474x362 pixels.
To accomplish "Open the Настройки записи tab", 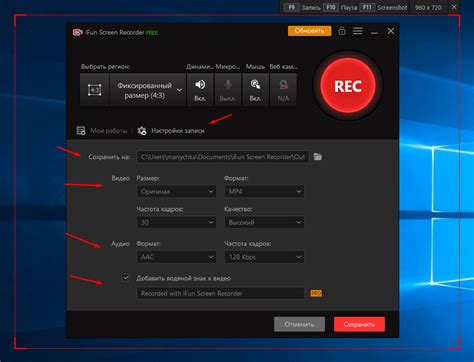I will pyautogui.click(x=178, y=131).
